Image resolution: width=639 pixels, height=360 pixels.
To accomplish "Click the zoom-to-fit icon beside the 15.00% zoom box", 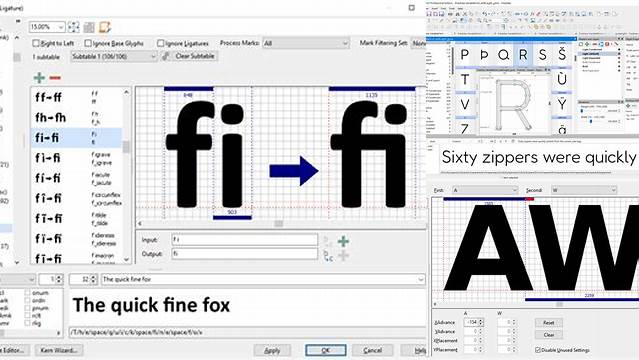I will (x=74, y=27).
